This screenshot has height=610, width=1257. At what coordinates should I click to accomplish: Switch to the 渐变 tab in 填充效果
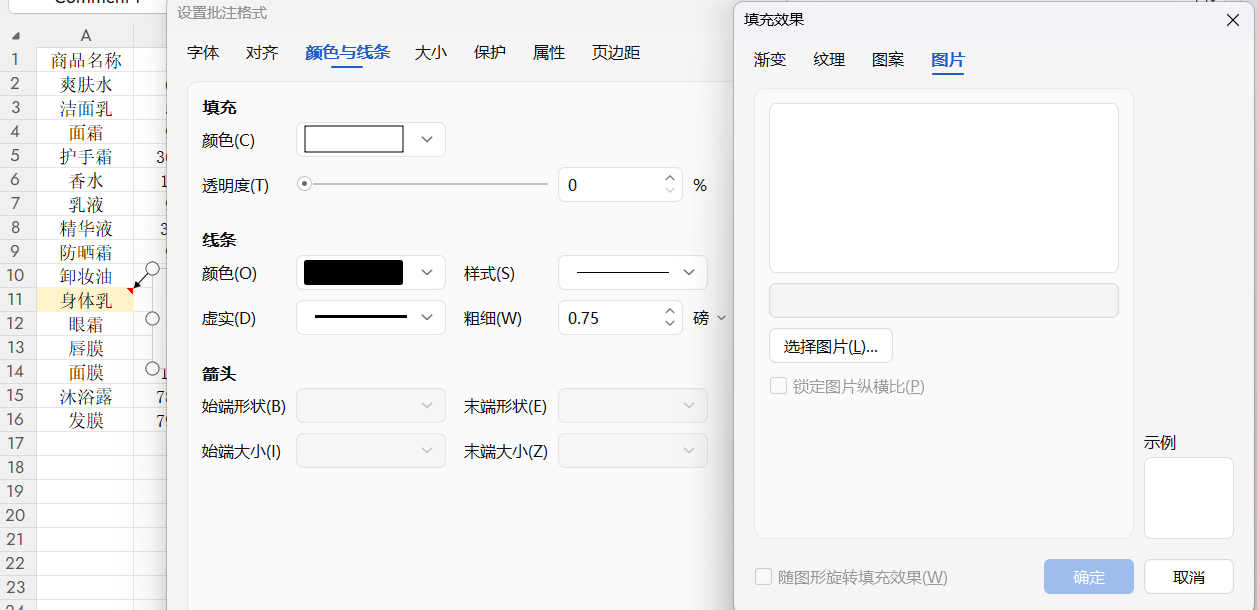tap(769, 60)
